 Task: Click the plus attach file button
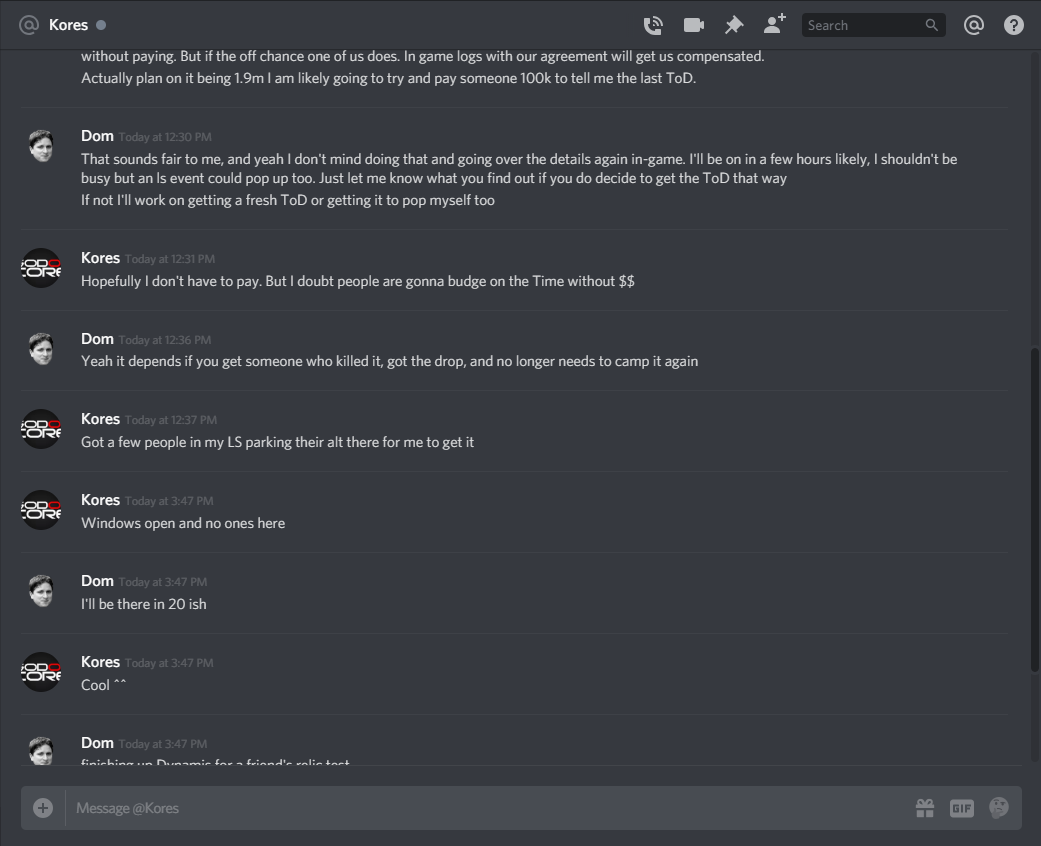pos(43,808)
